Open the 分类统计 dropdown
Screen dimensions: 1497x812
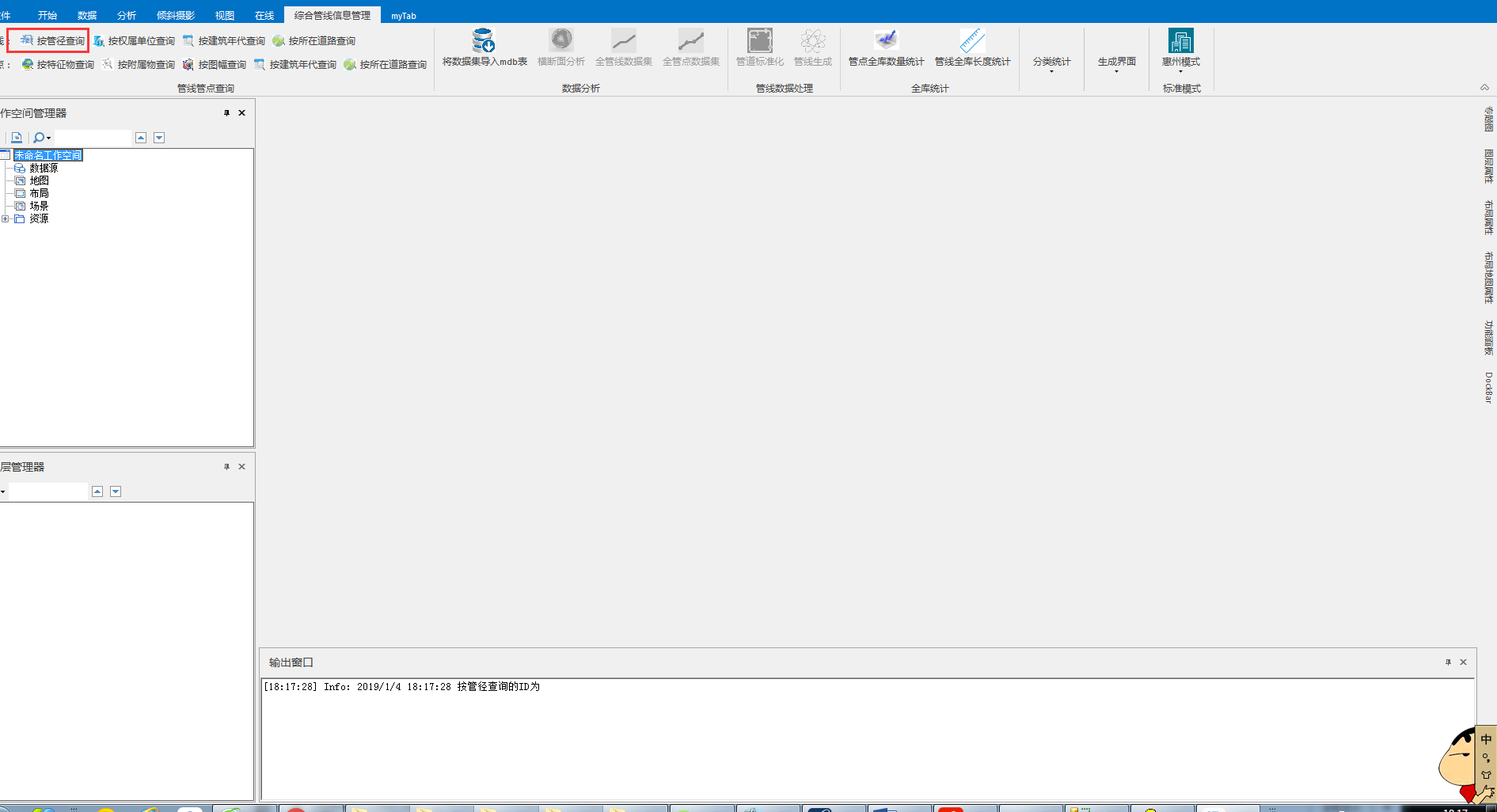pyautogui.click(x=1051, y=64)
